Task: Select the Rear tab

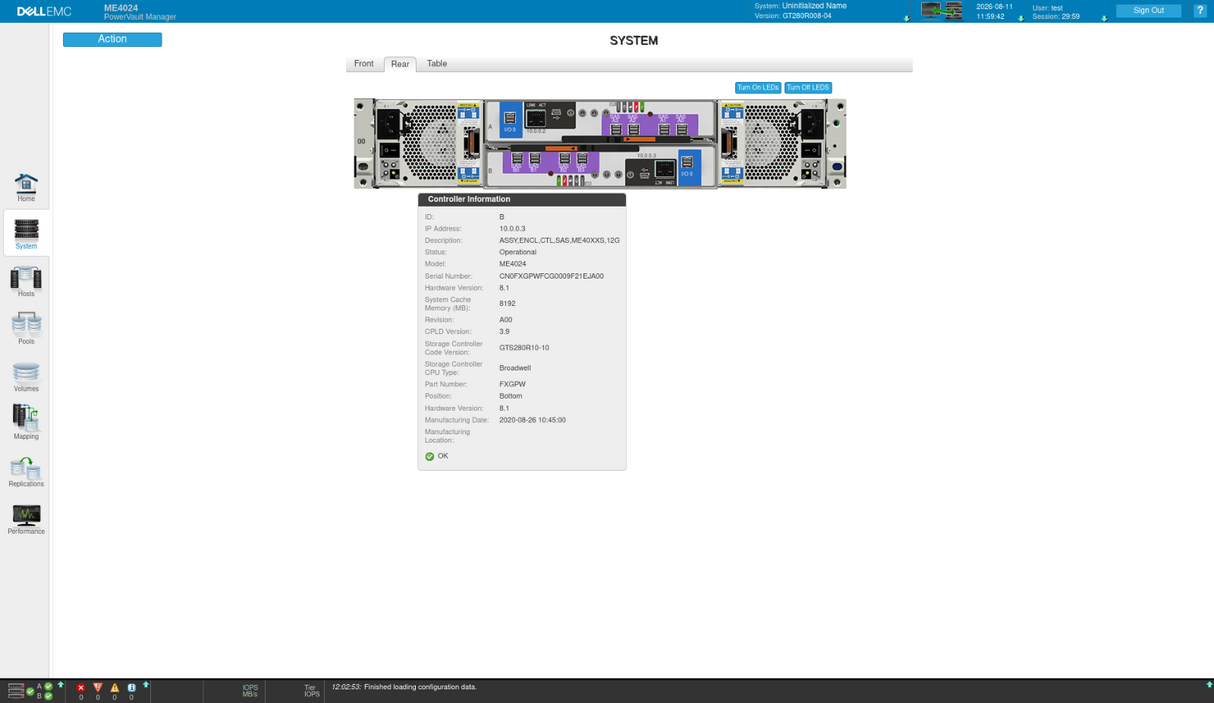Action: (400, 64)
